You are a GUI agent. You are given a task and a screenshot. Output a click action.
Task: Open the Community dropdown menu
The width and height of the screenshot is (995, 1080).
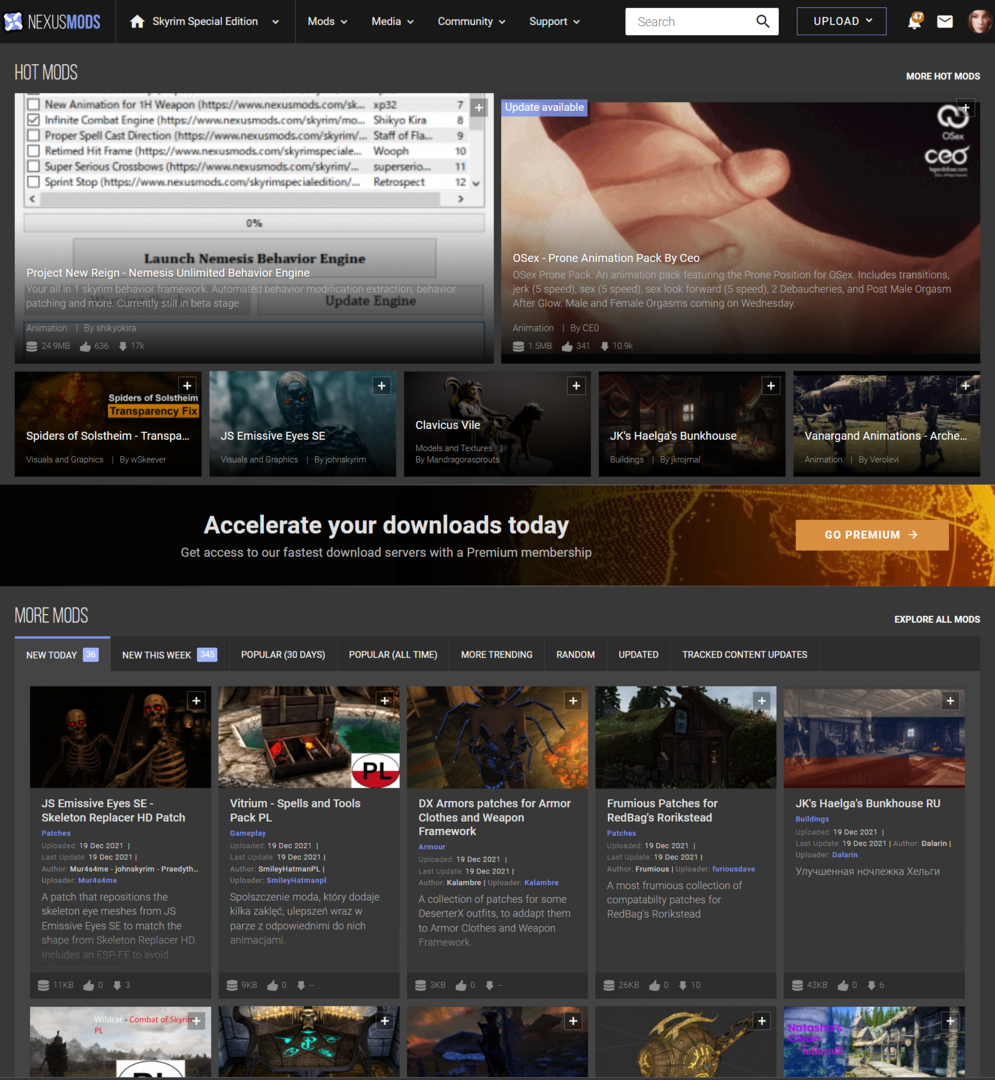tap(472, 21)
